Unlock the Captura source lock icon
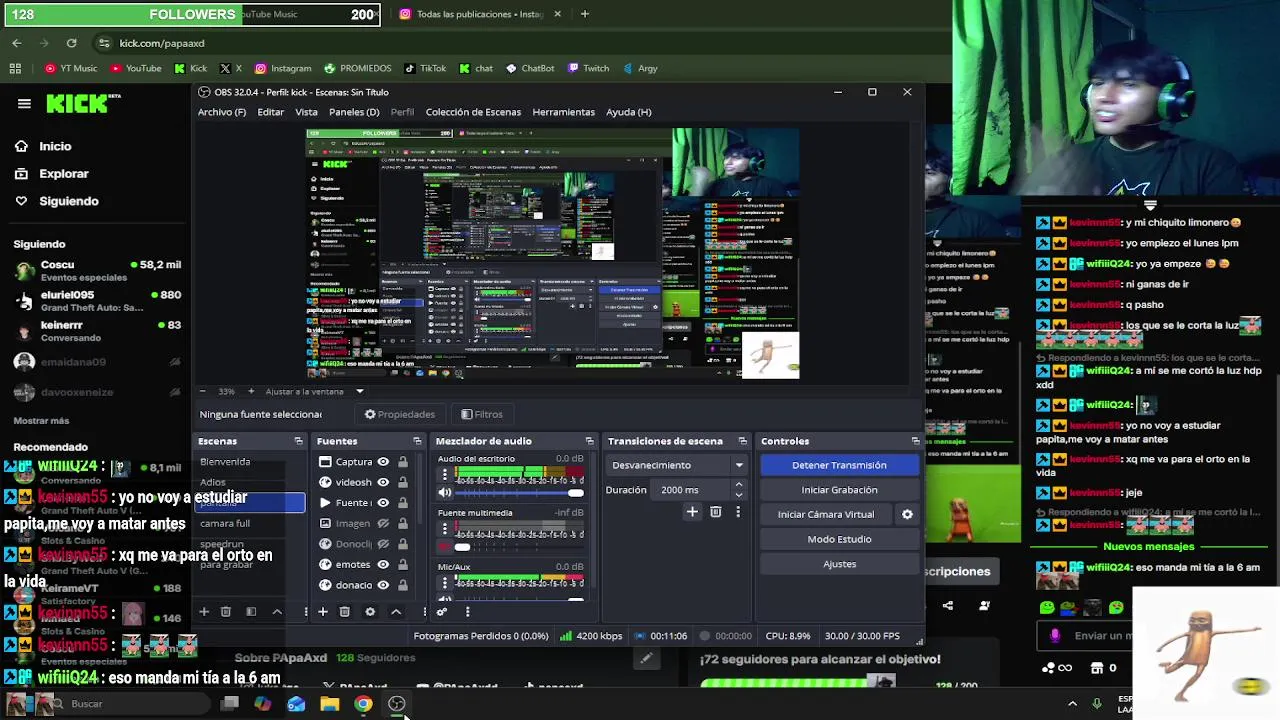This screenshot has width=1280, height=720. pos(403,462)
